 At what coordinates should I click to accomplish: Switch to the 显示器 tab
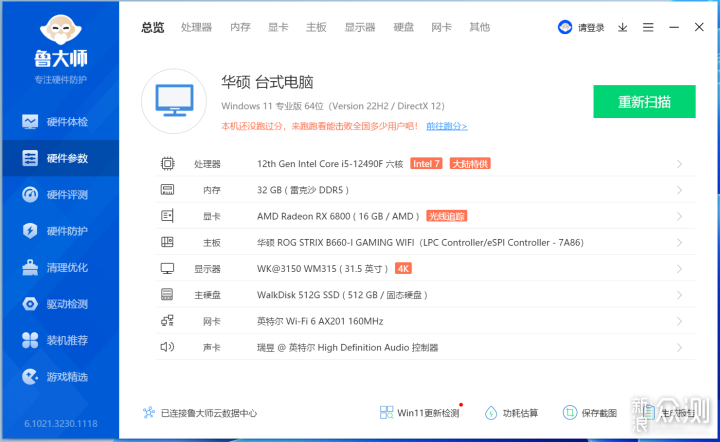(x=360, y=28)
